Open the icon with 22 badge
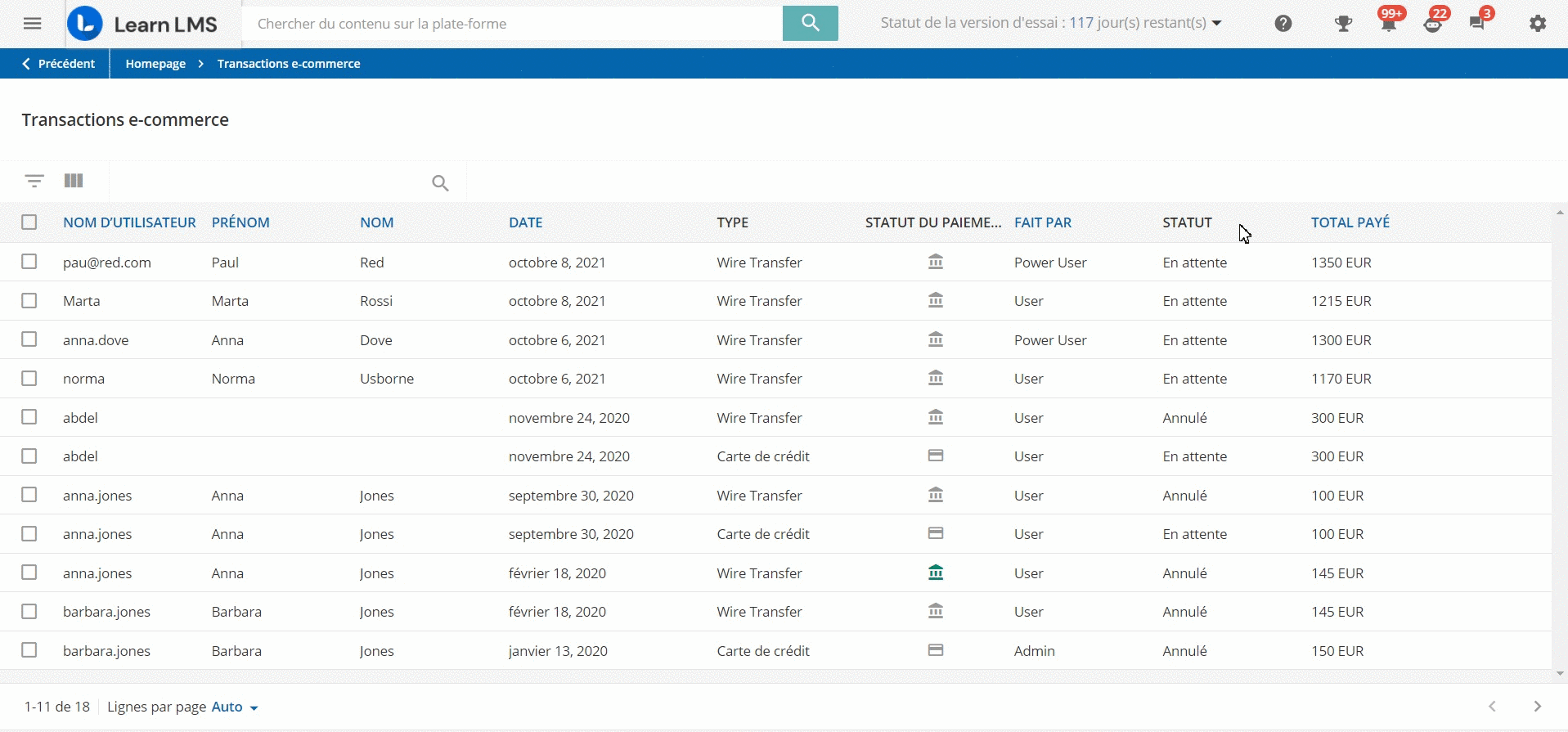The width and height of the screenshot is (1568, 732). click(1434, 22)
